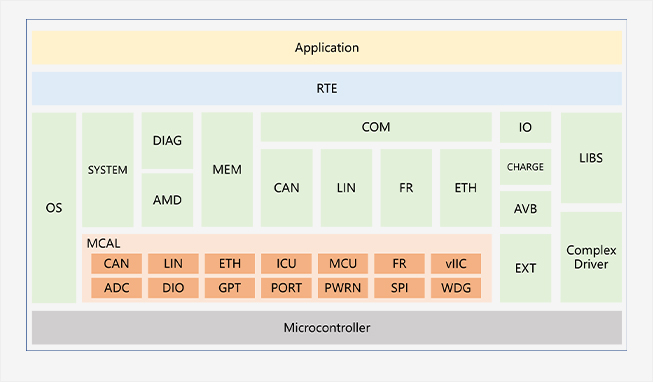The image size is (653, 382).
Task: Click the AVB block
Action: click(525, 209)
